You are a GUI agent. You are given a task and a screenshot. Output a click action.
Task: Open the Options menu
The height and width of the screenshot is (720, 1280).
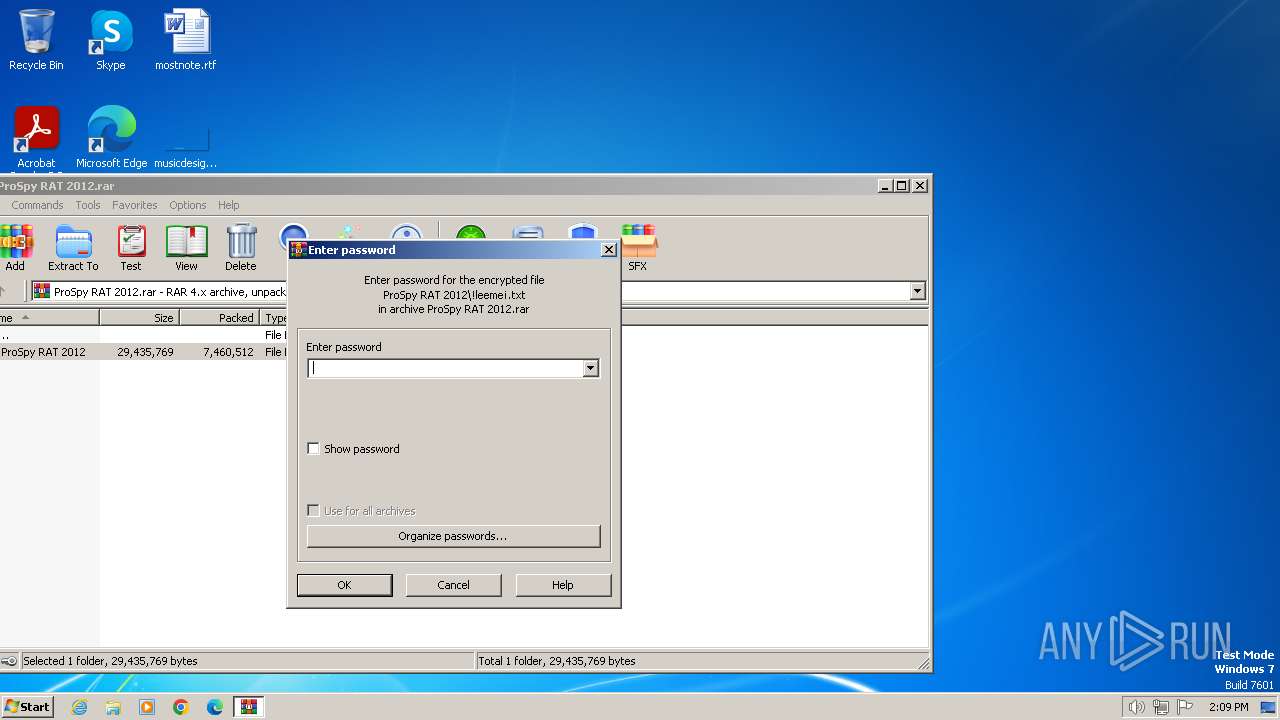point(187,205)
